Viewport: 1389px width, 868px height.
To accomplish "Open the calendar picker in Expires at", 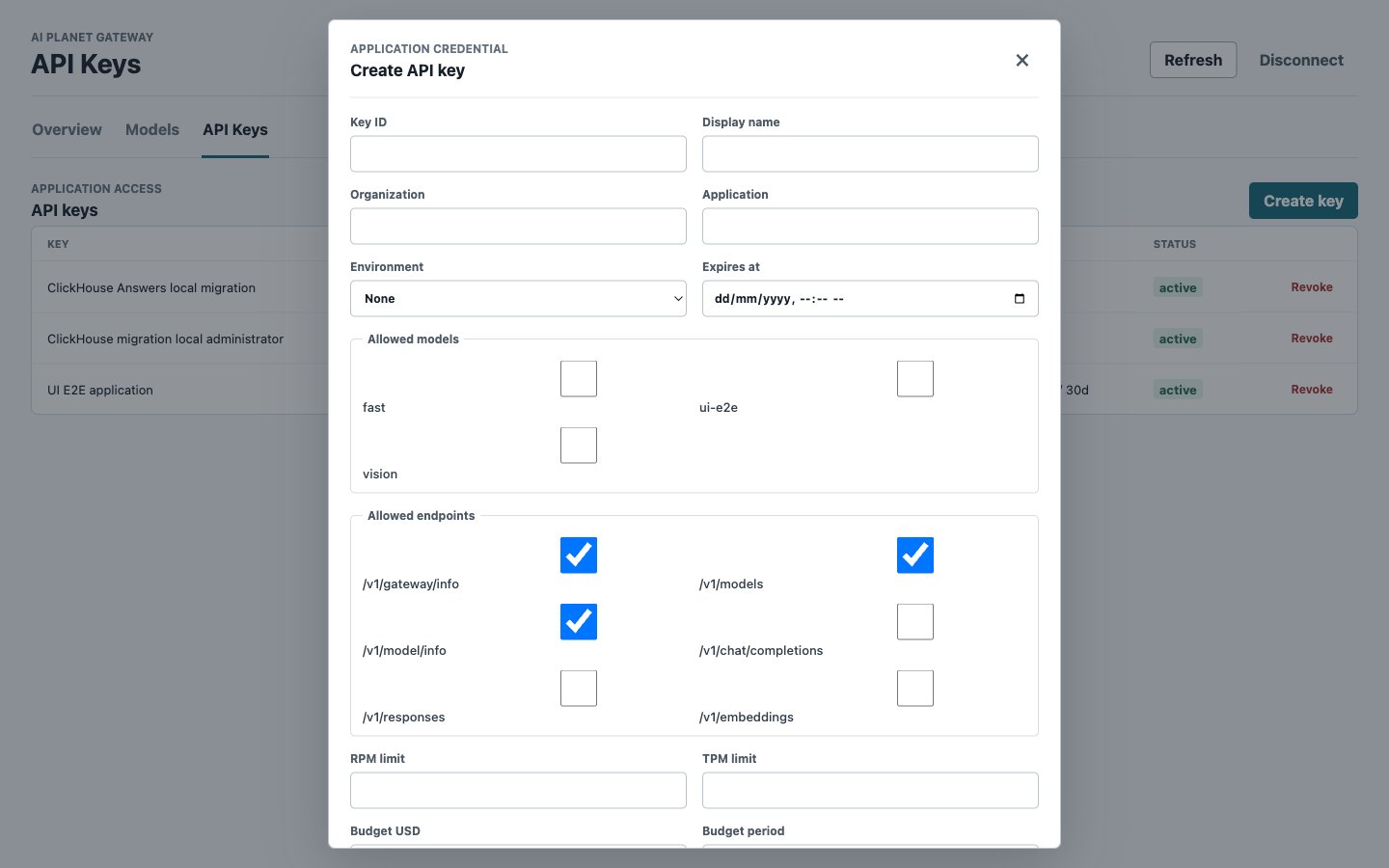I will 1020,299.
